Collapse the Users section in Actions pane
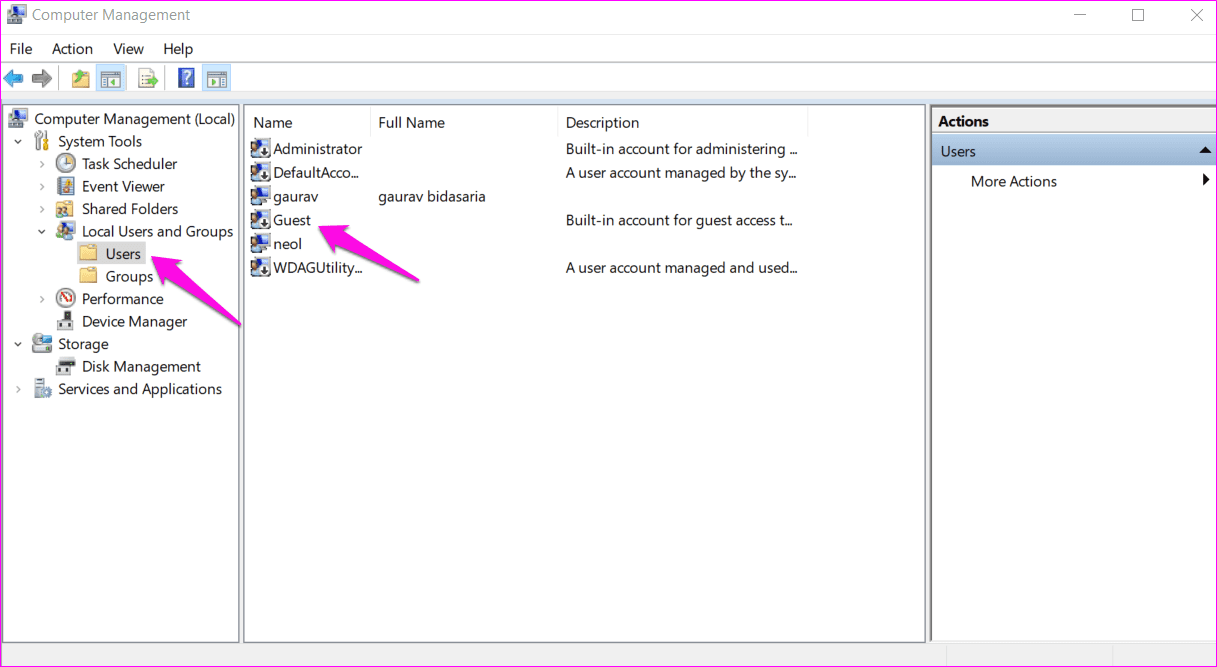The height and width of the screenshot is (667, 1217). (1206, 150)
